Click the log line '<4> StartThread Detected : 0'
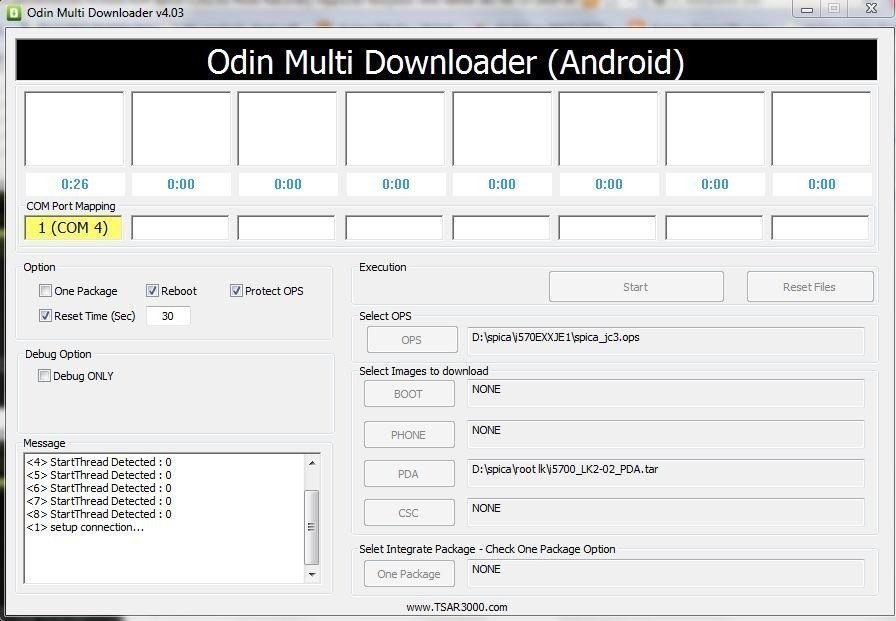This screenshot has width=896, height=621. point(99,462)
